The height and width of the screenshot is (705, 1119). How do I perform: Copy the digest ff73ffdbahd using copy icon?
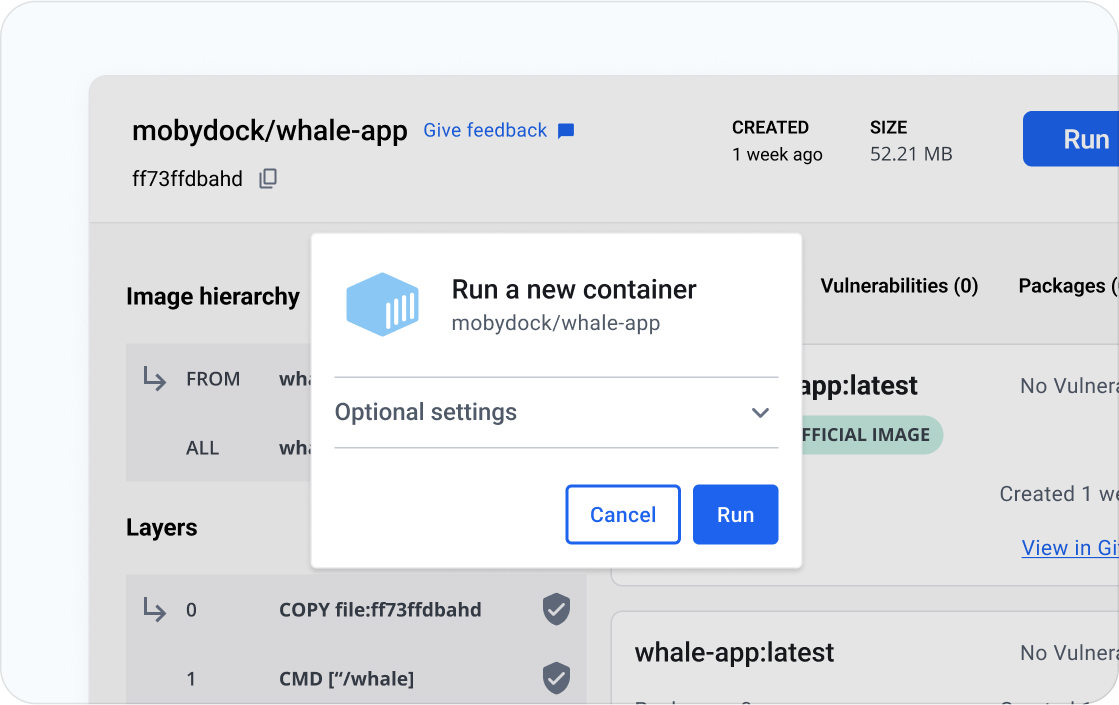tap(265, 177)
